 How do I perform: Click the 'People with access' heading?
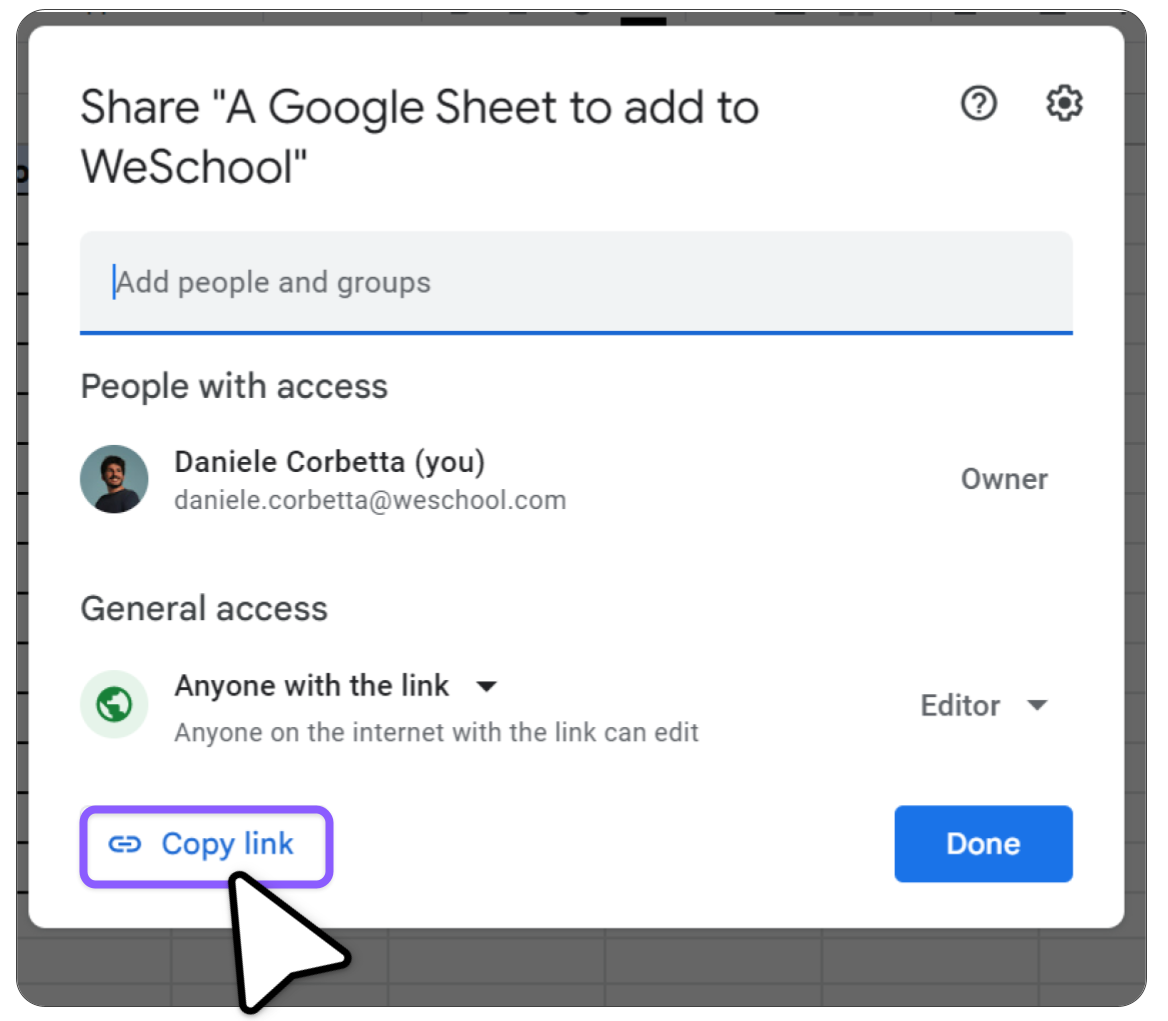234,387
